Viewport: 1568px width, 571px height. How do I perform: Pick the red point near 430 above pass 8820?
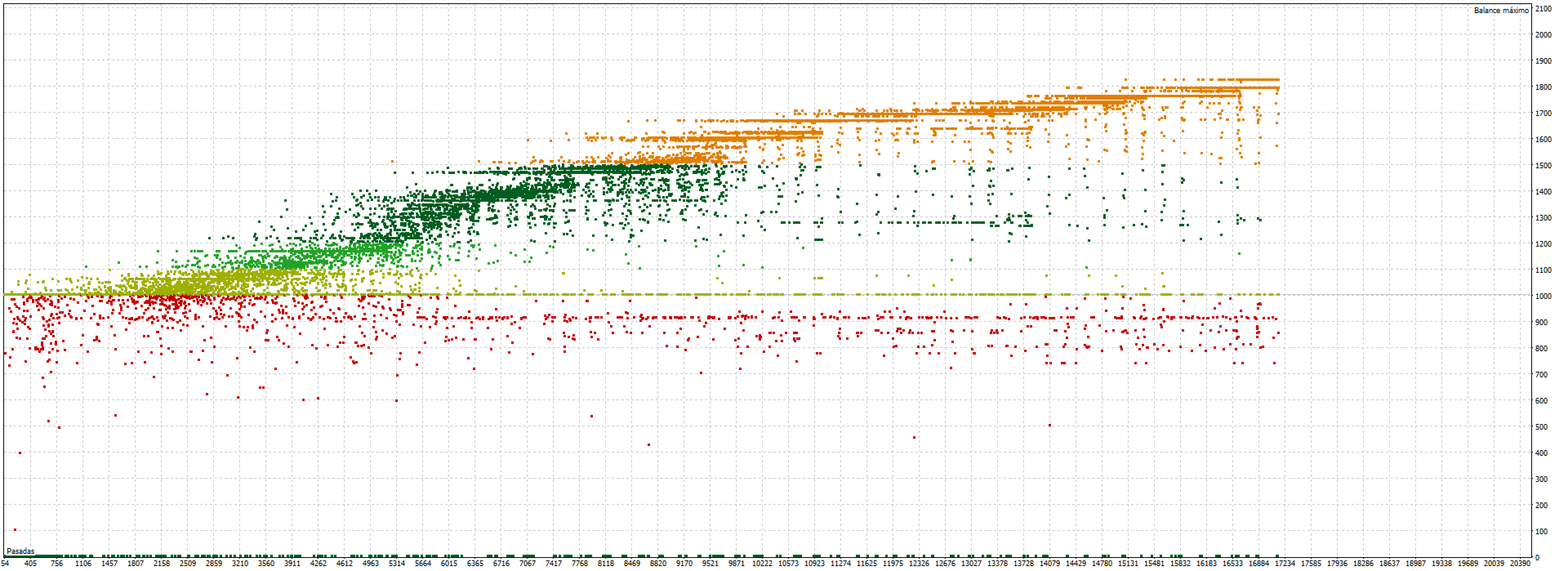click(648, 445)
